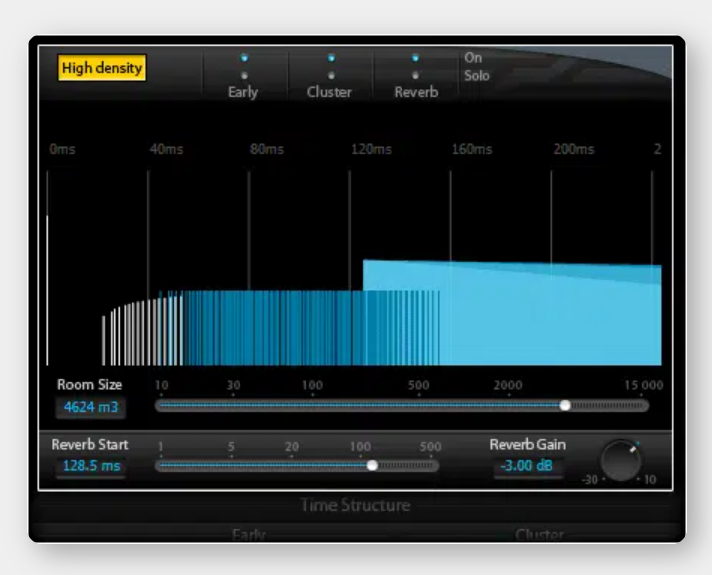Enable the Reverb On indicator
The width and height of the screenshot is (712, 575).
click(x=415, y=58)
